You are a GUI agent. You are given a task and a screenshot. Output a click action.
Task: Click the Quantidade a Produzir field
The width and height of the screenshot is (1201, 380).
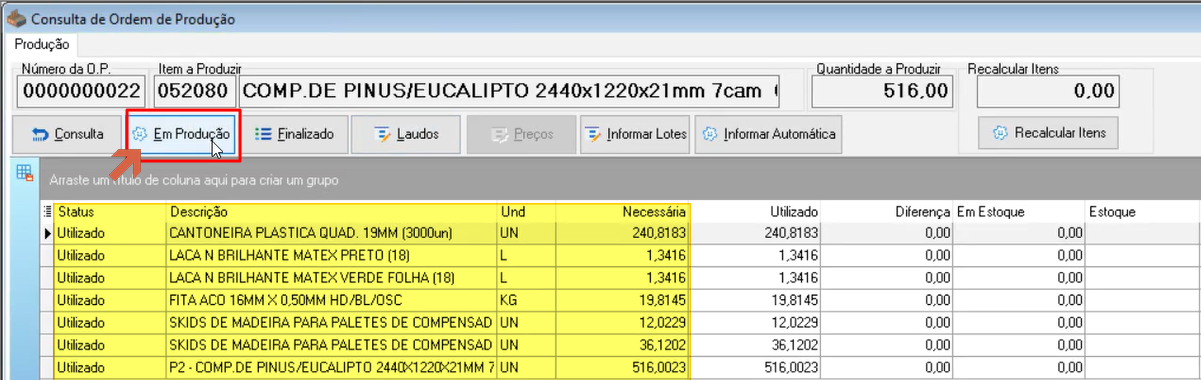tap(882, 92)
